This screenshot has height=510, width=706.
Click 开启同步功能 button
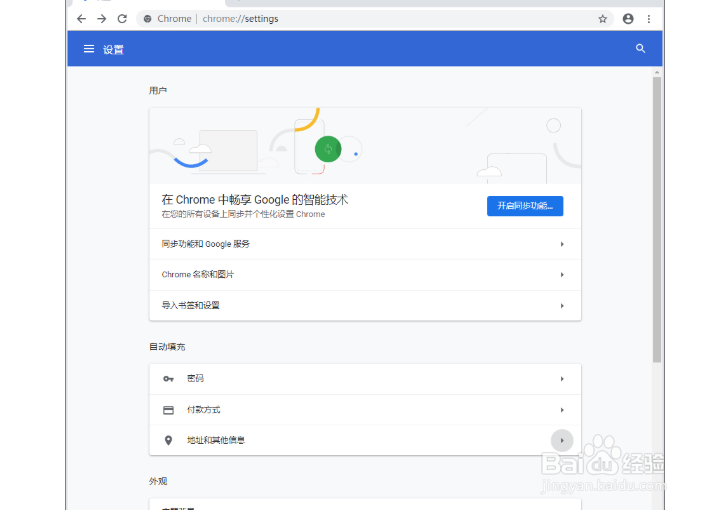pyautogui.click(x=525, y=206)
